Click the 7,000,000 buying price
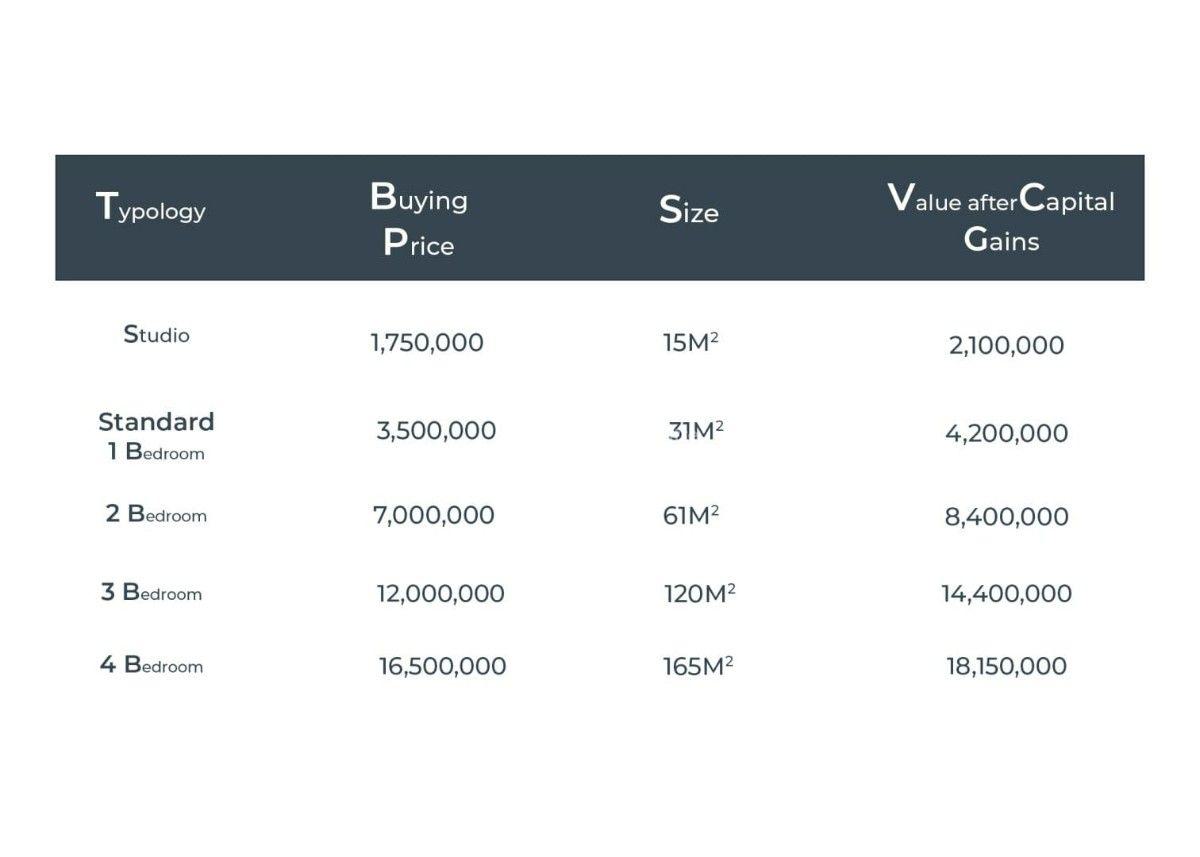The width and height of the screenshot is (1200, 857). [434, 516]
